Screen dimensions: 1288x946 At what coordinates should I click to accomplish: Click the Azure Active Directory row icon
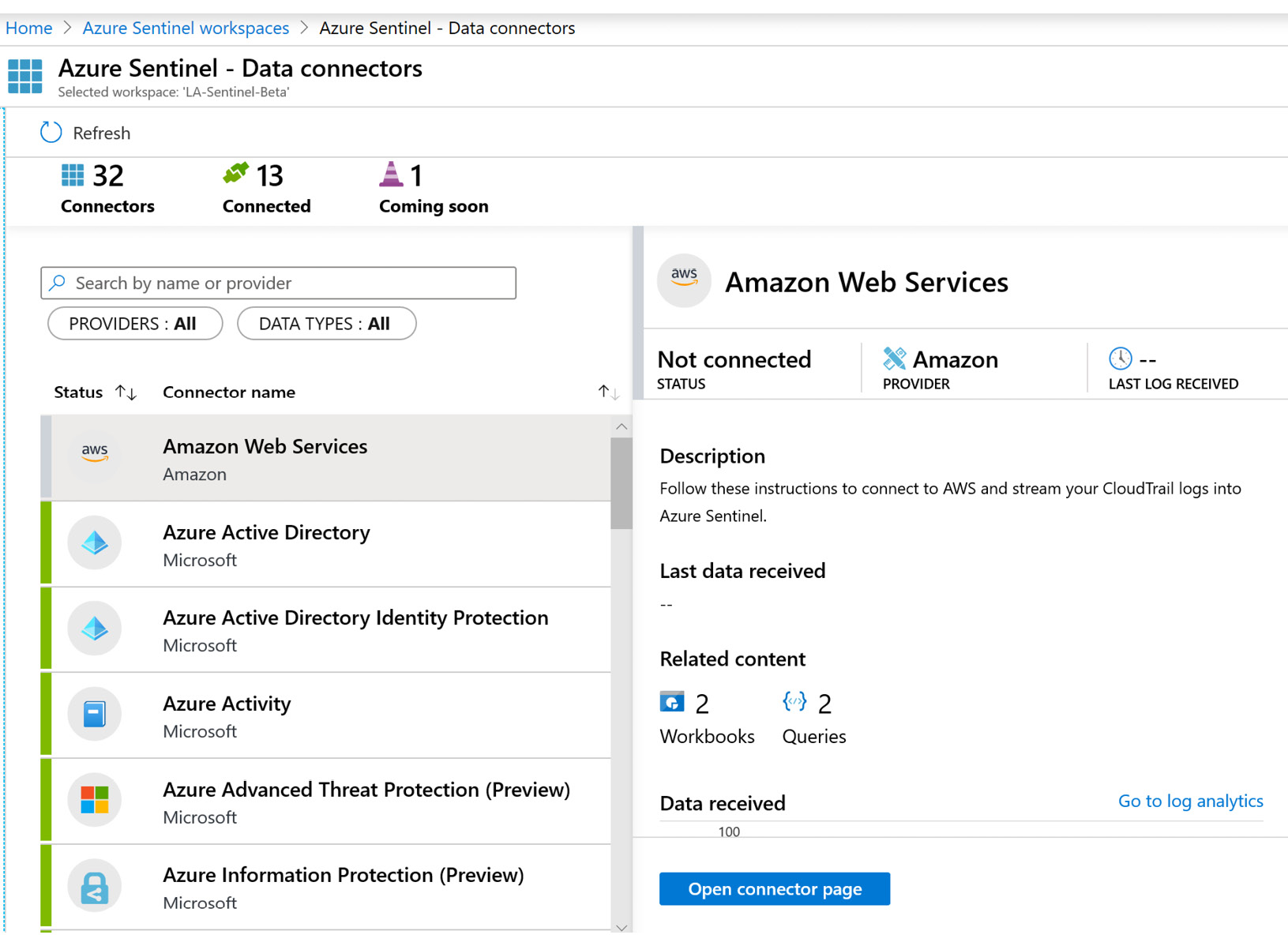pyautogui.click(x=95, y=542)
